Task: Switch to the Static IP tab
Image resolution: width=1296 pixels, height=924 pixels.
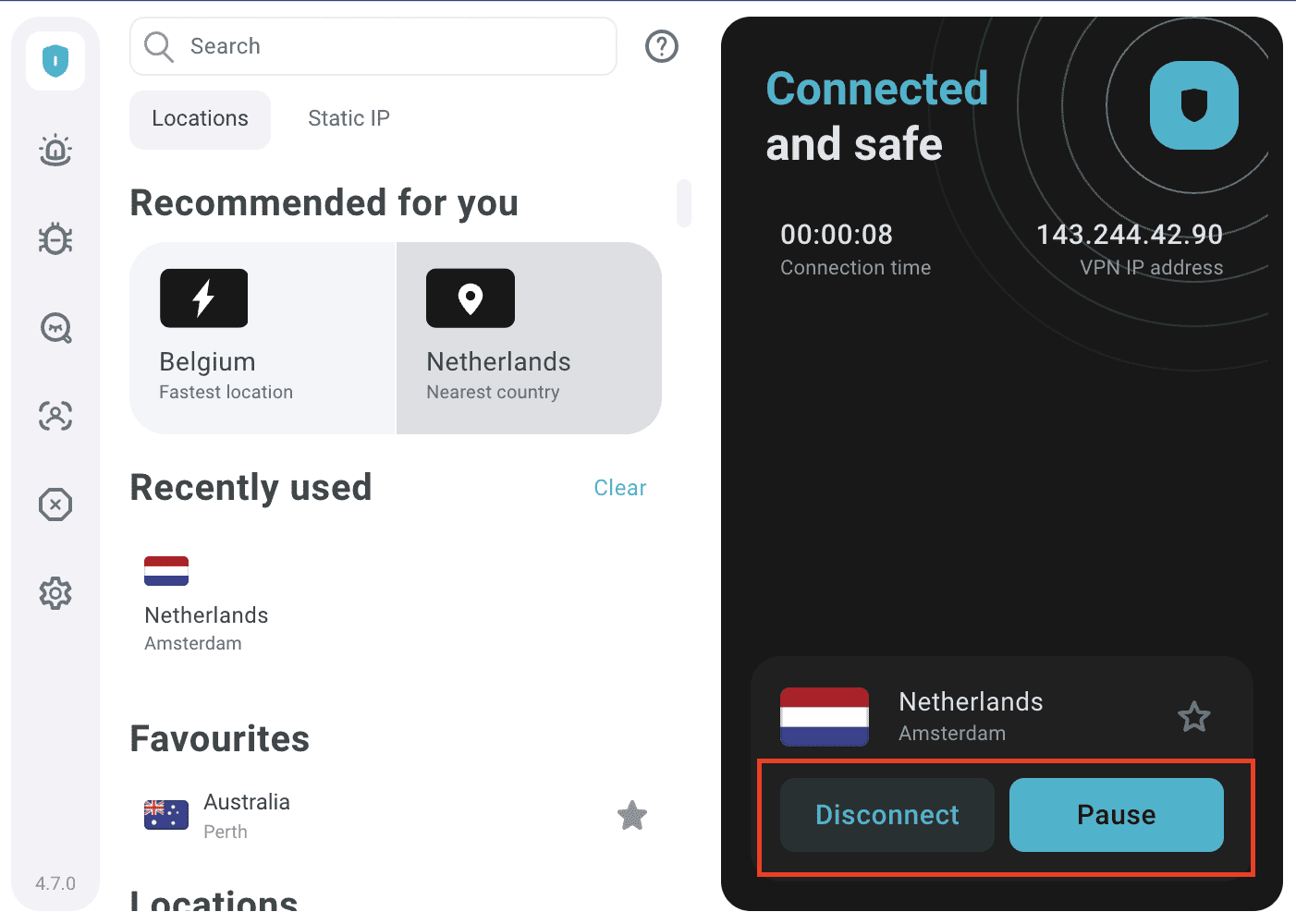Action: pos(348,119)
